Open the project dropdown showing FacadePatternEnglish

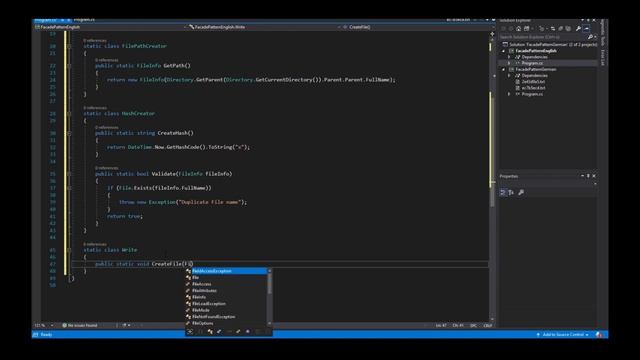coord(110,27)
